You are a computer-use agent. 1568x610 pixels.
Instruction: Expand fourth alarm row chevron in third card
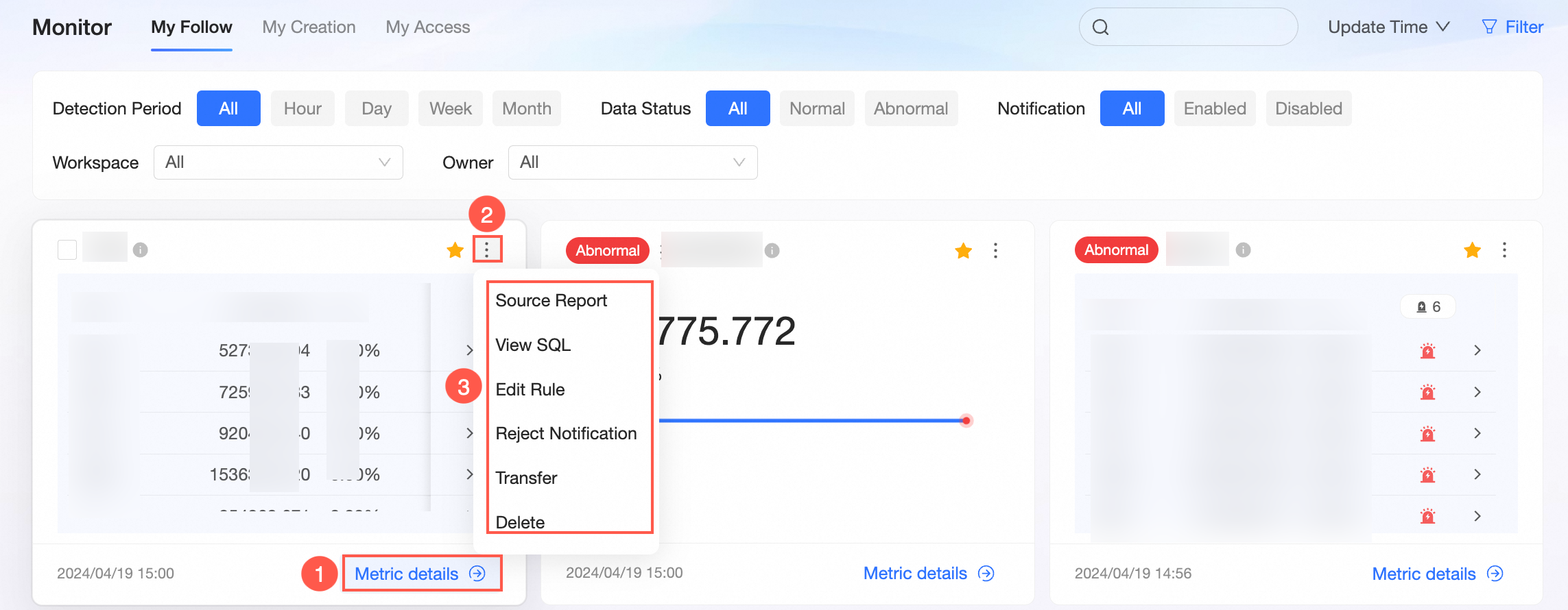(x=1477, y=474)
